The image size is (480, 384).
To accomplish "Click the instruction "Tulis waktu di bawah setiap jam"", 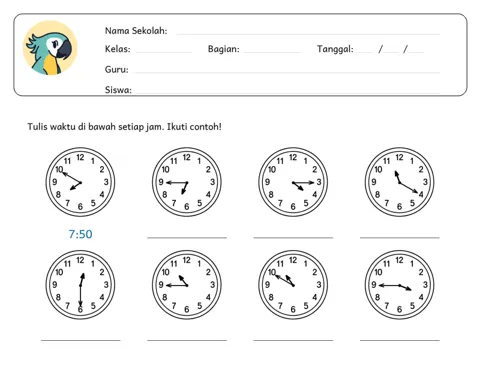I will (96, 127).
